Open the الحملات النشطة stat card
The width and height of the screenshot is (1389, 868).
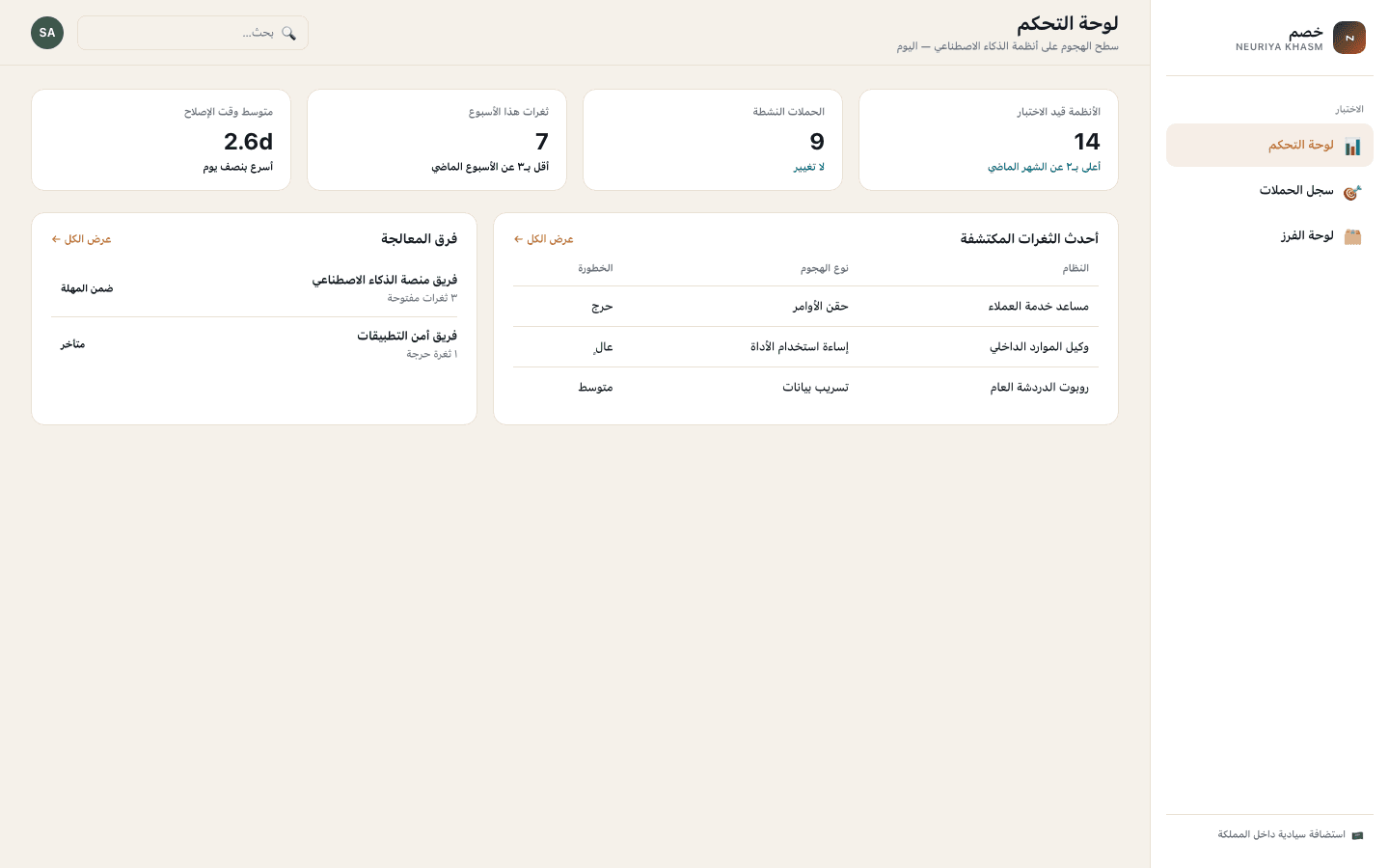point(713,140)
